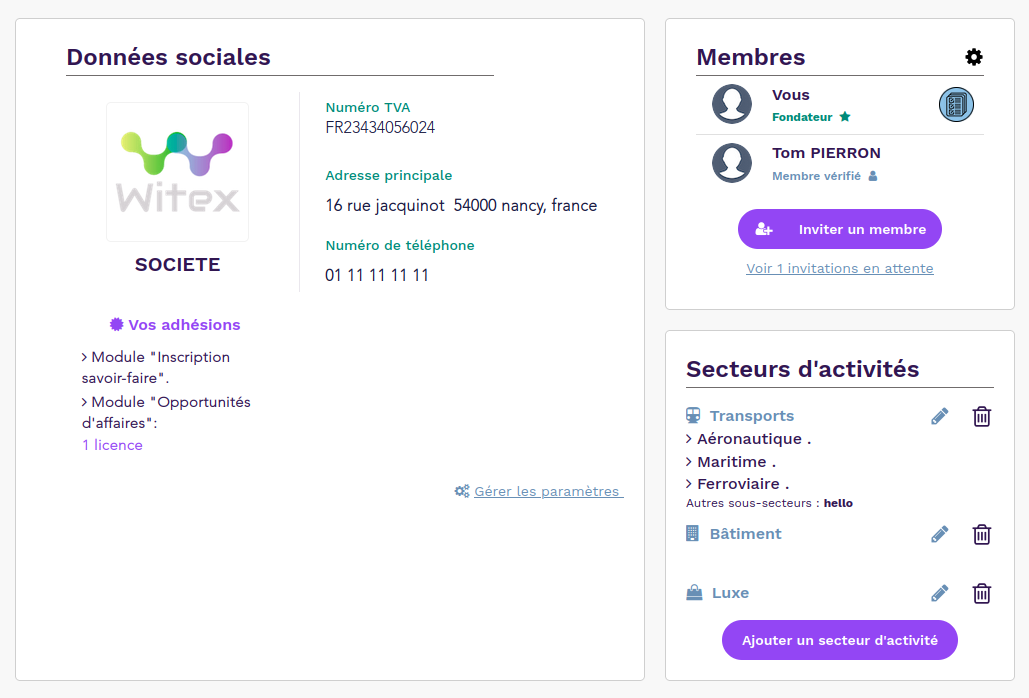Click the star beside Fondateur

[x=845, y=116]
